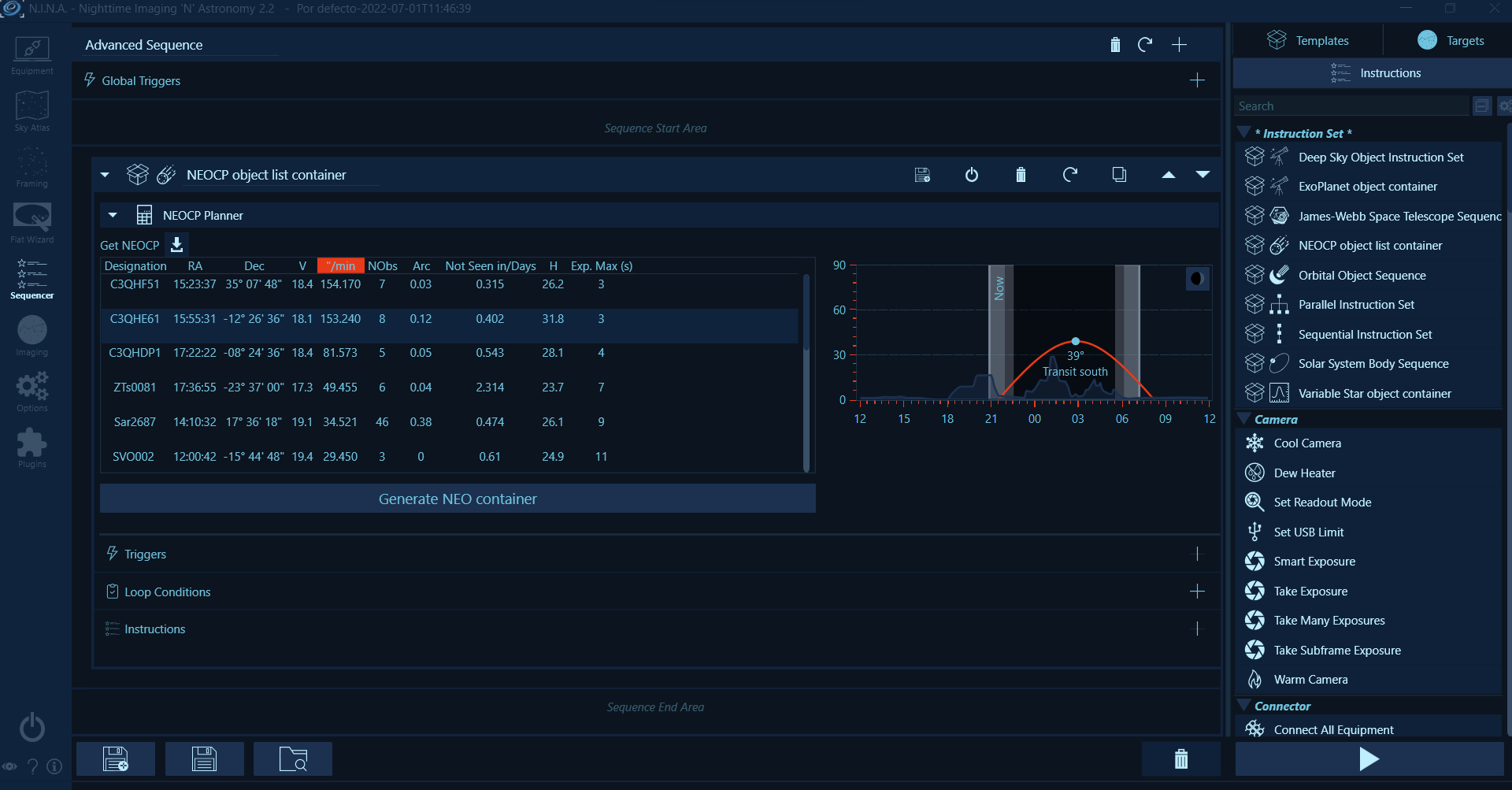This screenshot has height=790, width=1512.
Task: Toggle the moon display on altitude chart
Action: click(x=1197, y=279)
